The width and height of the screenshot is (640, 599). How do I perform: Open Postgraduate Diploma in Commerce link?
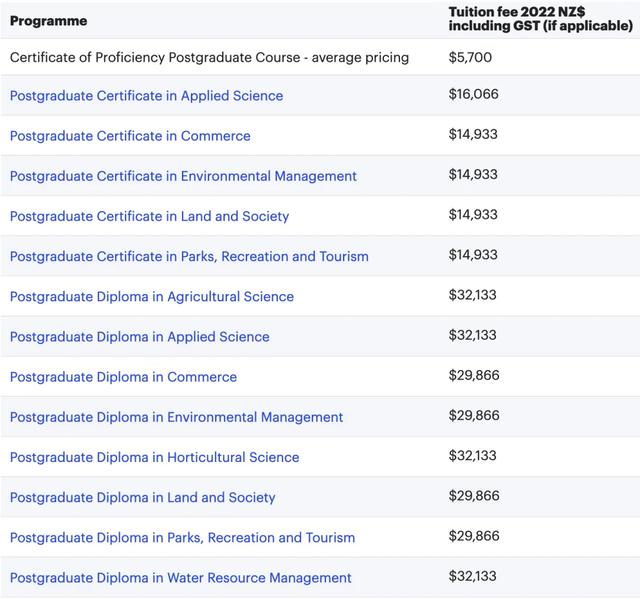click(123, 377)
